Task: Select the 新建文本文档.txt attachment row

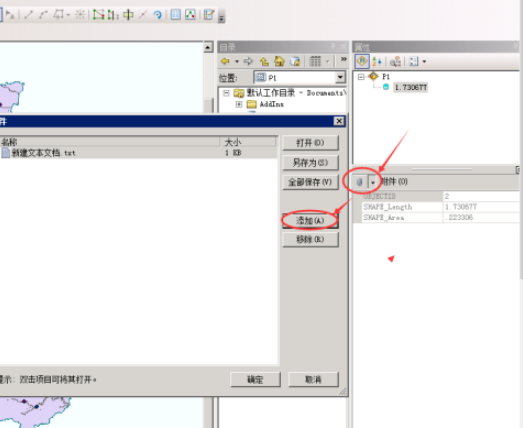Action: [138, 153]
